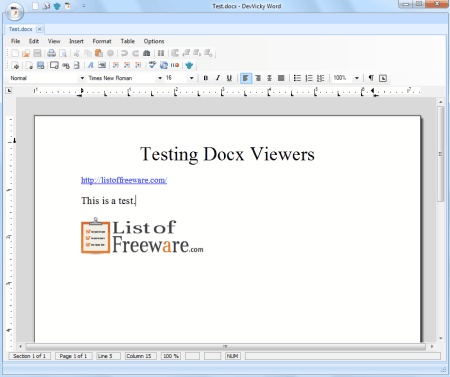Viewport: 450px width, 377px height.
Task: Open print preview with the magnifier page icon
Action: click(63, 53)
